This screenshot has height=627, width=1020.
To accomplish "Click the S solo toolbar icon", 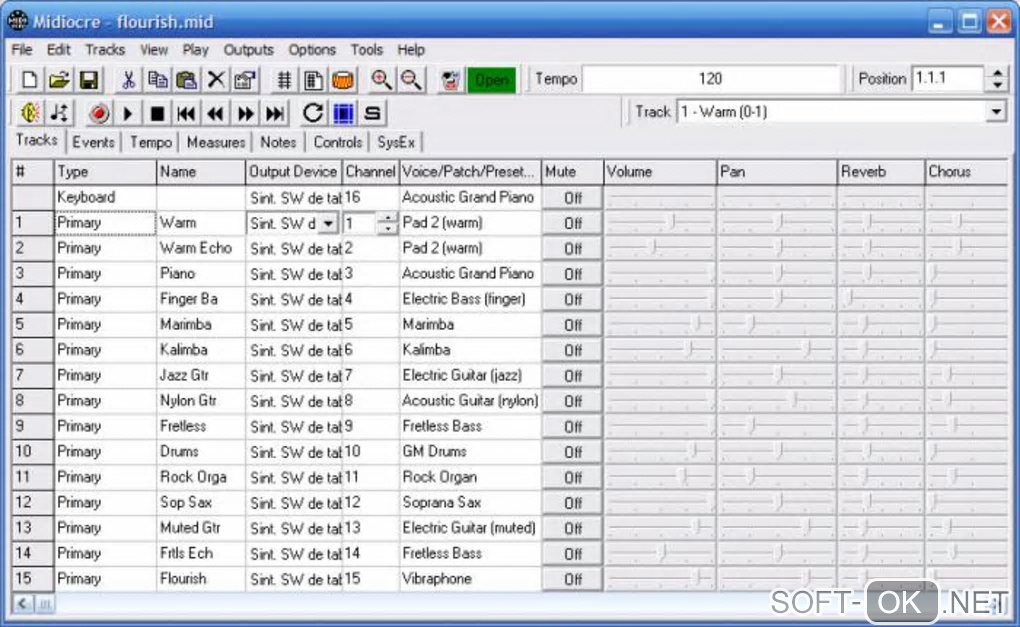I will click(373, 113).
